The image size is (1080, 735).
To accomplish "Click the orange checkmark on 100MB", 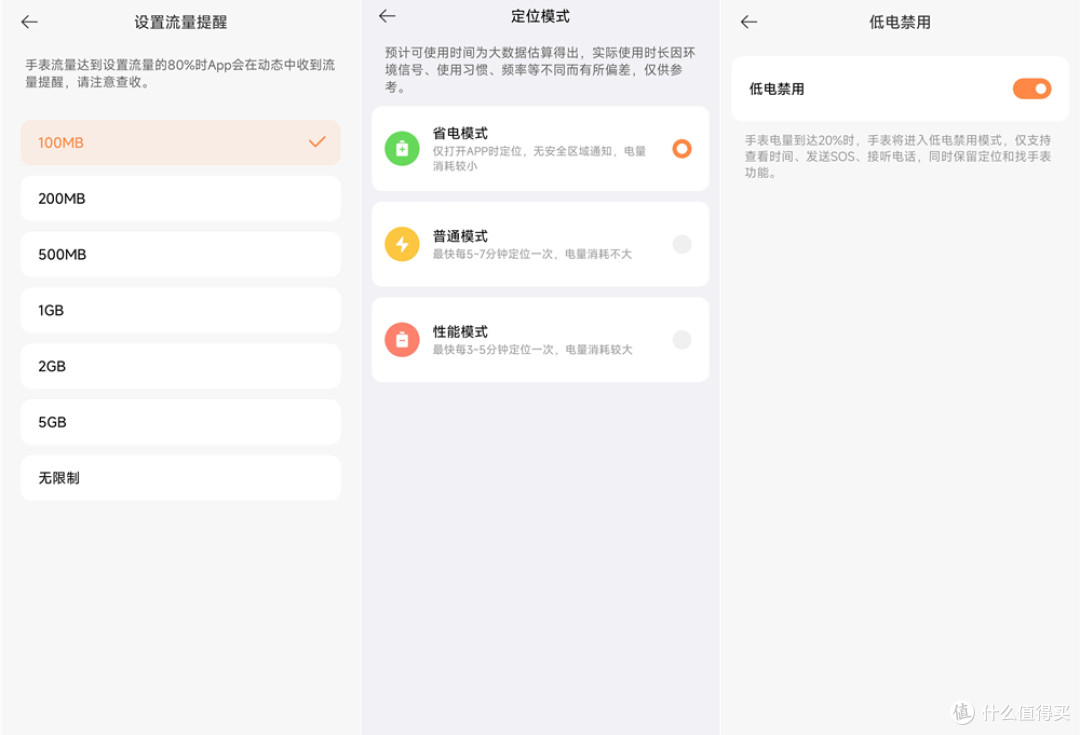I will (x=317, y=142).
